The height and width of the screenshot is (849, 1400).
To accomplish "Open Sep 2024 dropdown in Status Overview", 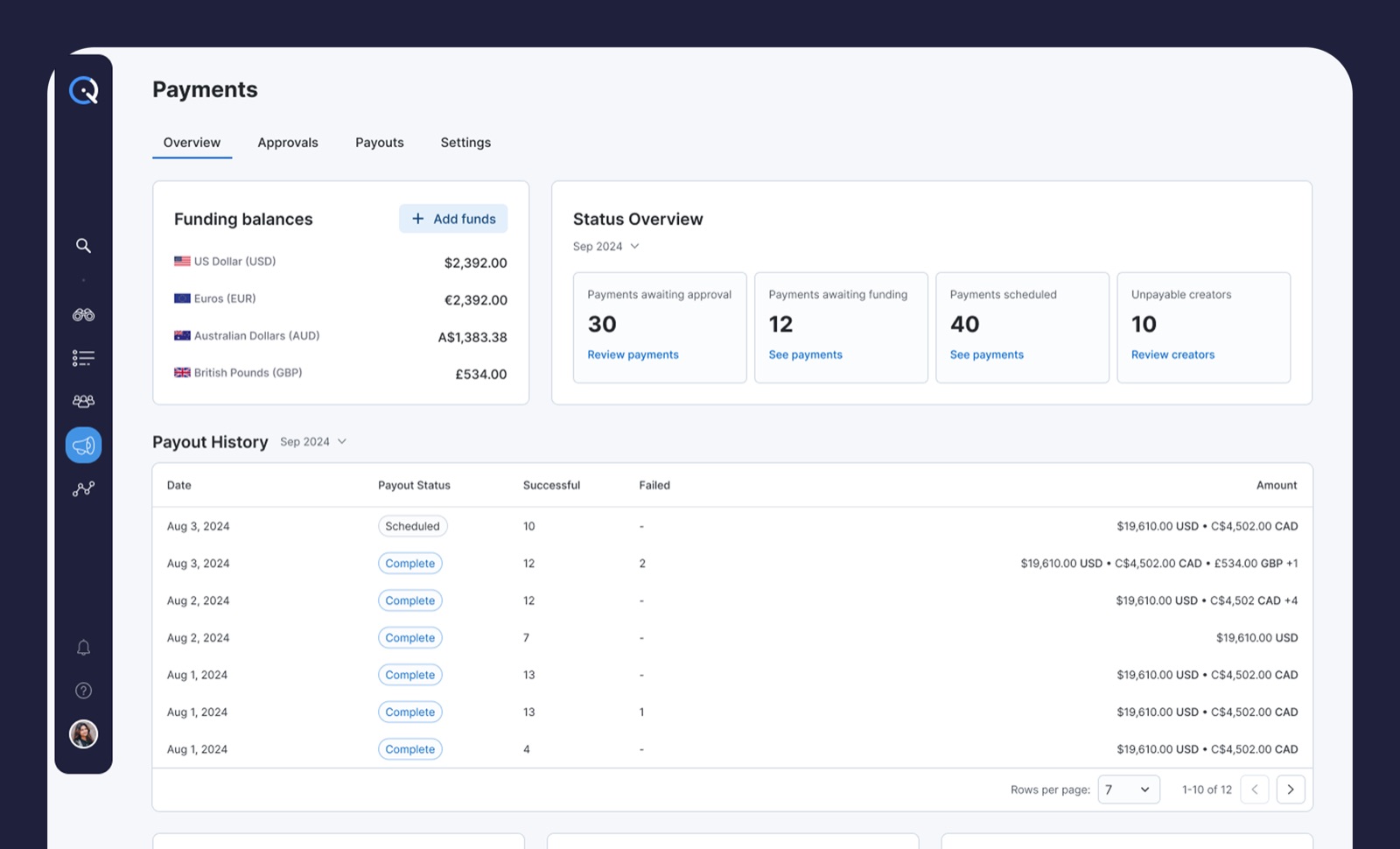I will (x=606, y=246).
